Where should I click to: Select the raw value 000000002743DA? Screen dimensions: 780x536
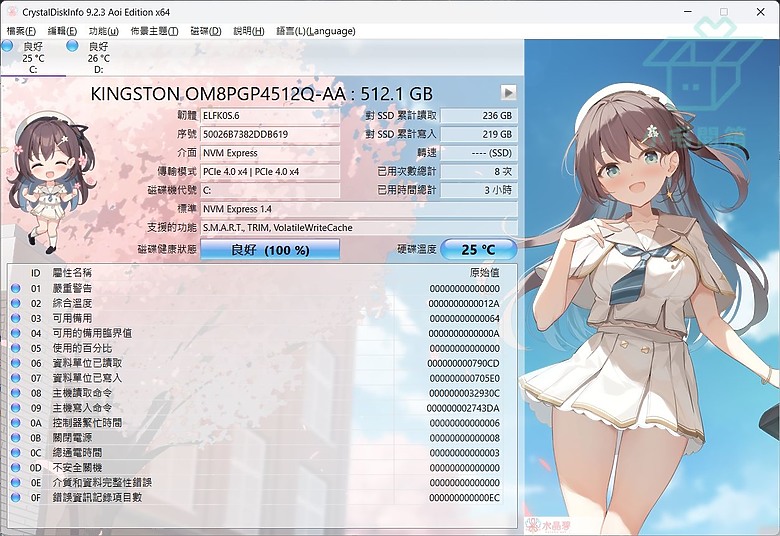coord(463,408)
